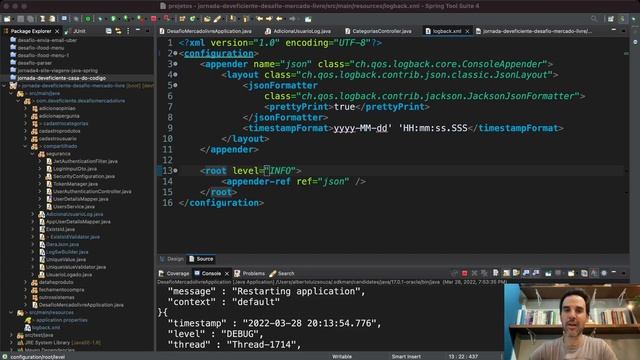This screenshot has height=360, width=640.
Task: Toggle Pin Console icon in Console toolbar
Action: pos(548,273)
